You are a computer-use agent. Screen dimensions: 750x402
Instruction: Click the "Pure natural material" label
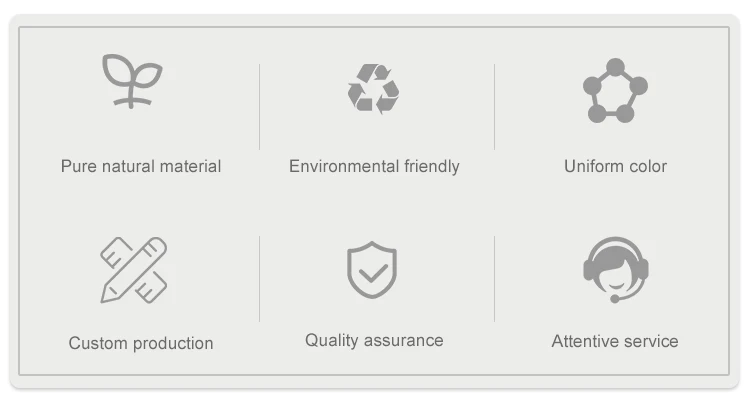(141, 166)
